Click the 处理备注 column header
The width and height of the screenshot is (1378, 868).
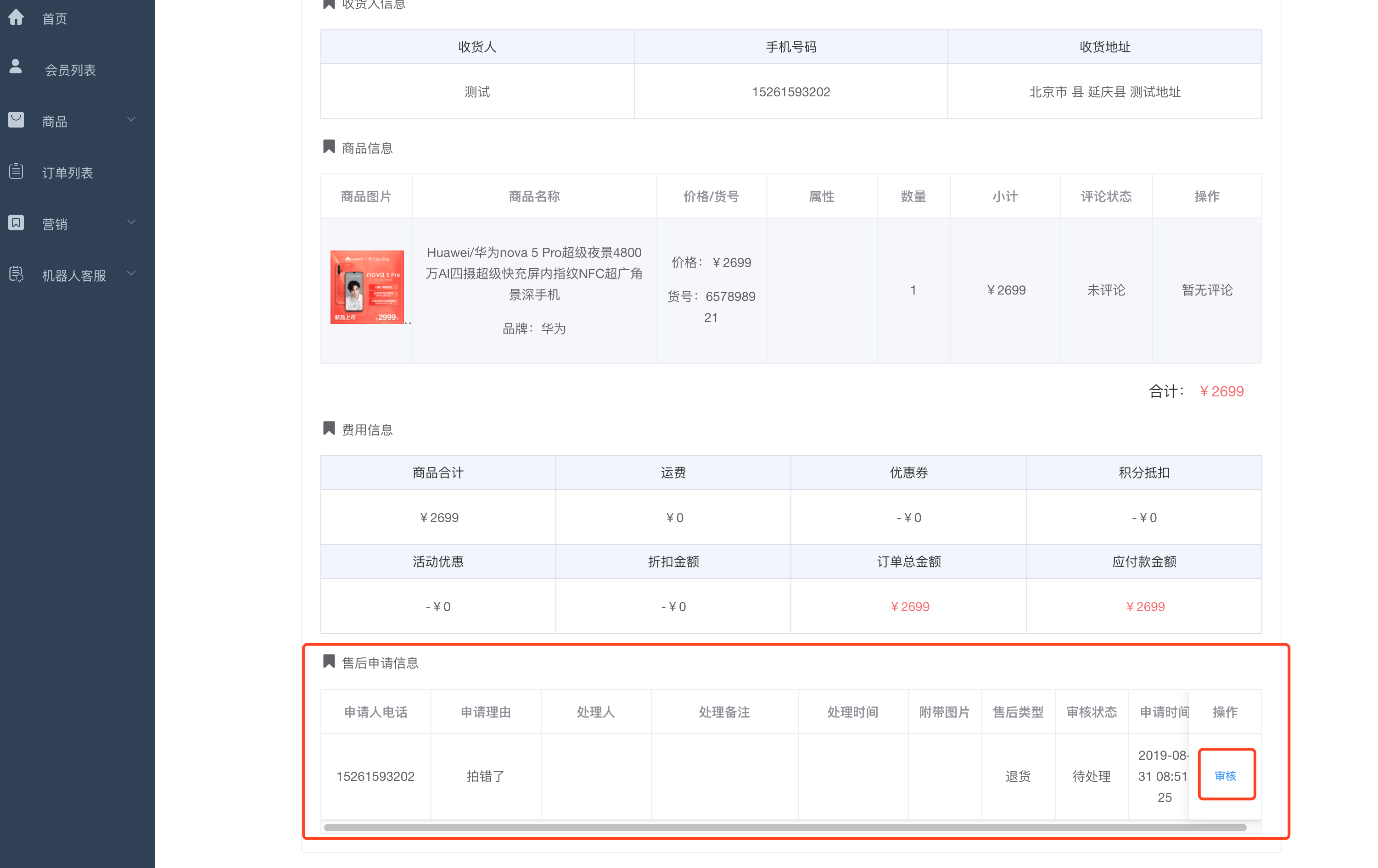pyautogui.click(x=724, y=712)
